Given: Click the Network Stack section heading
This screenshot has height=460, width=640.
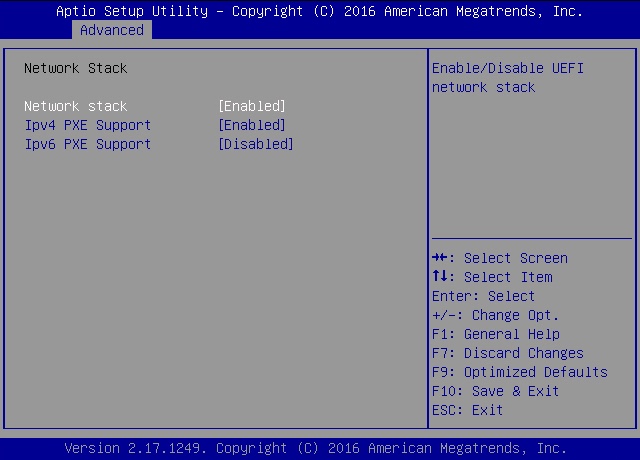Looking at the screenshot, I should (76, 68).
